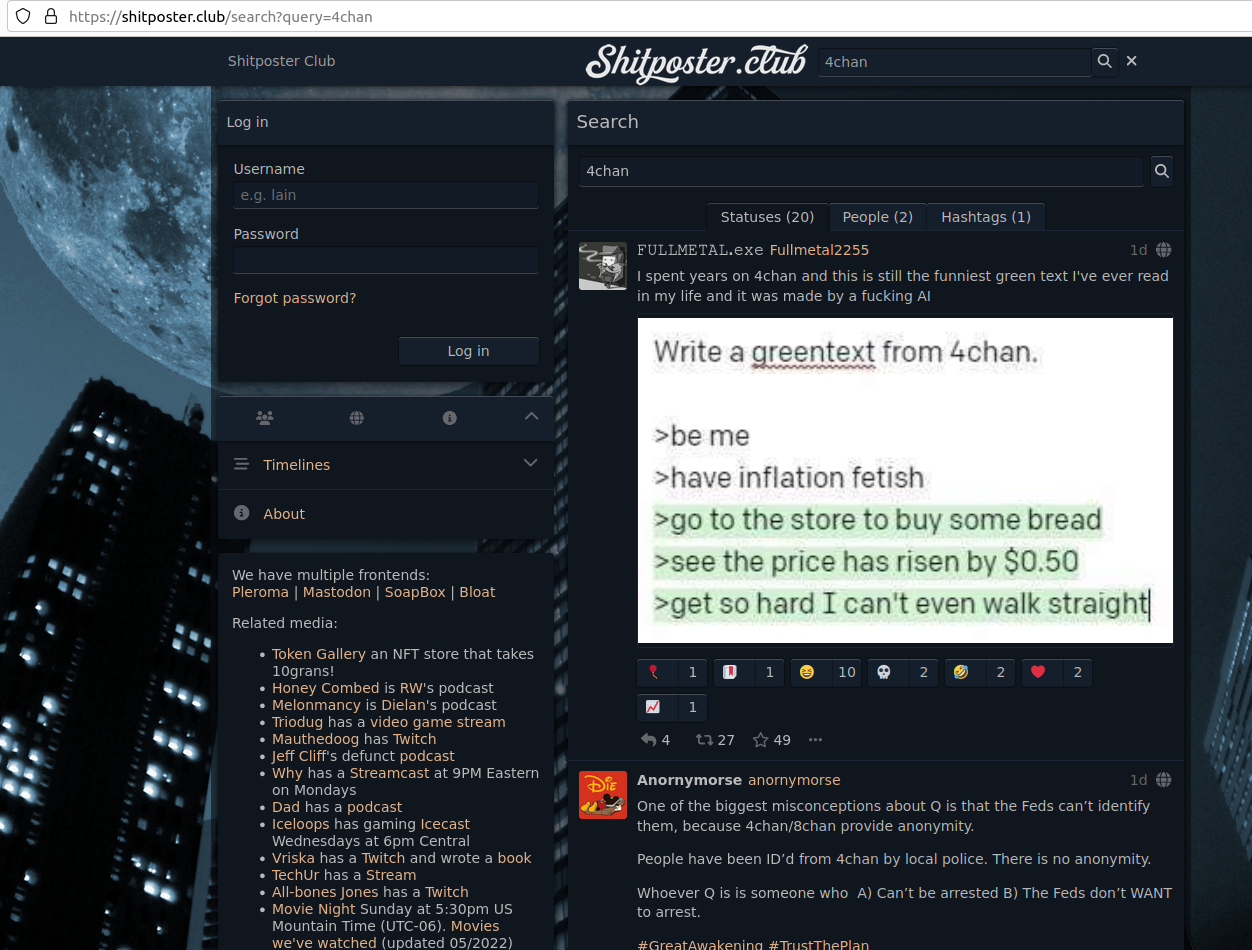Screen dimensions: 1252x950
Task: Open the info icon in navigation panel
Action: [x=450, y=417]
